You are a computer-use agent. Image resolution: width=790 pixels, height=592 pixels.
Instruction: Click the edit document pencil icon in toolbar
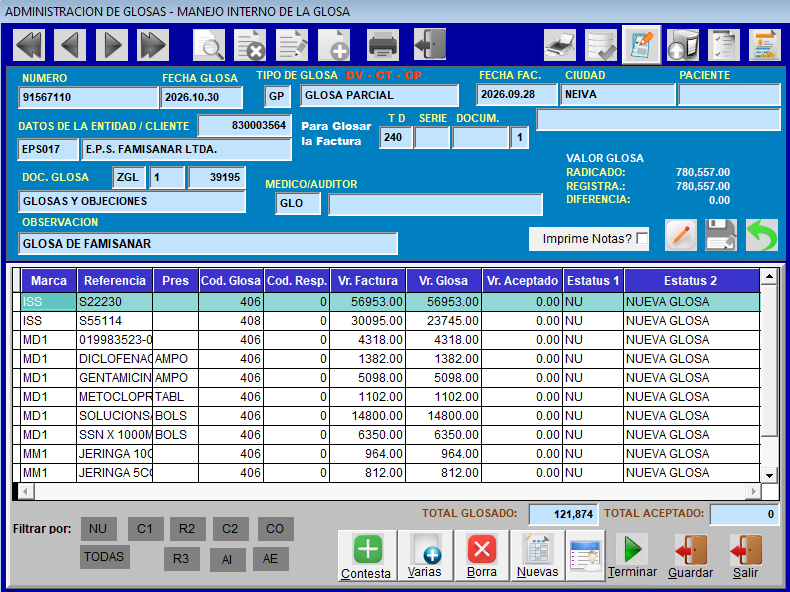pyautogui.click(x=292, y=45)
